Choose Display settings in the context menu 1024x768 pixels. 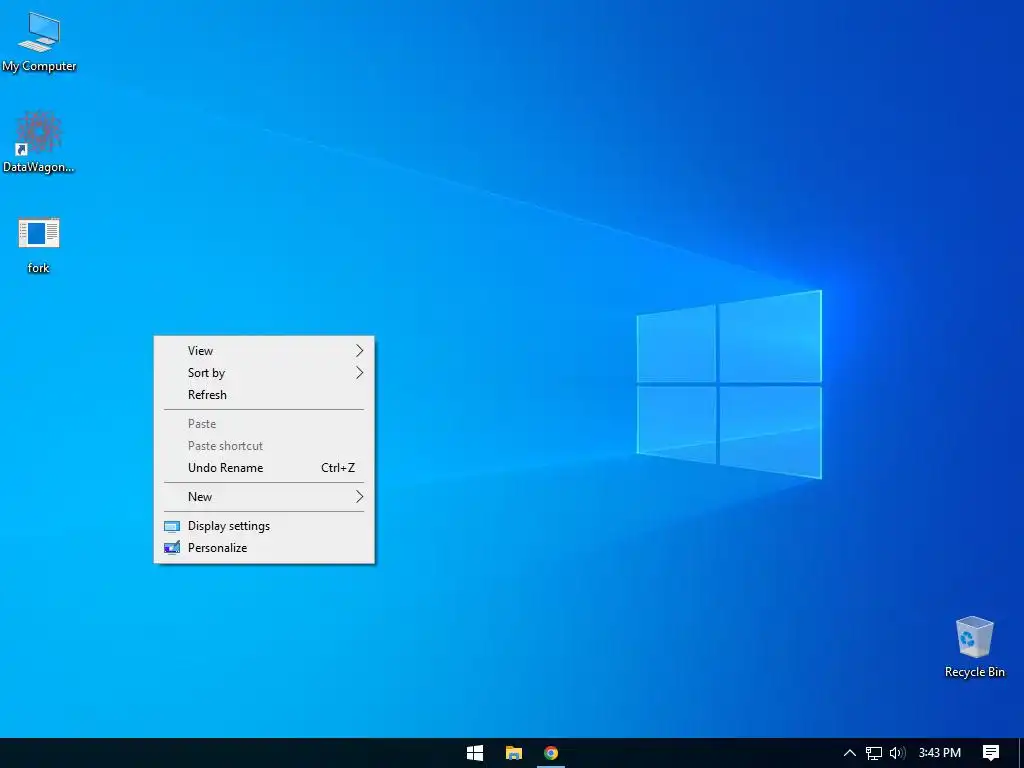264,526
